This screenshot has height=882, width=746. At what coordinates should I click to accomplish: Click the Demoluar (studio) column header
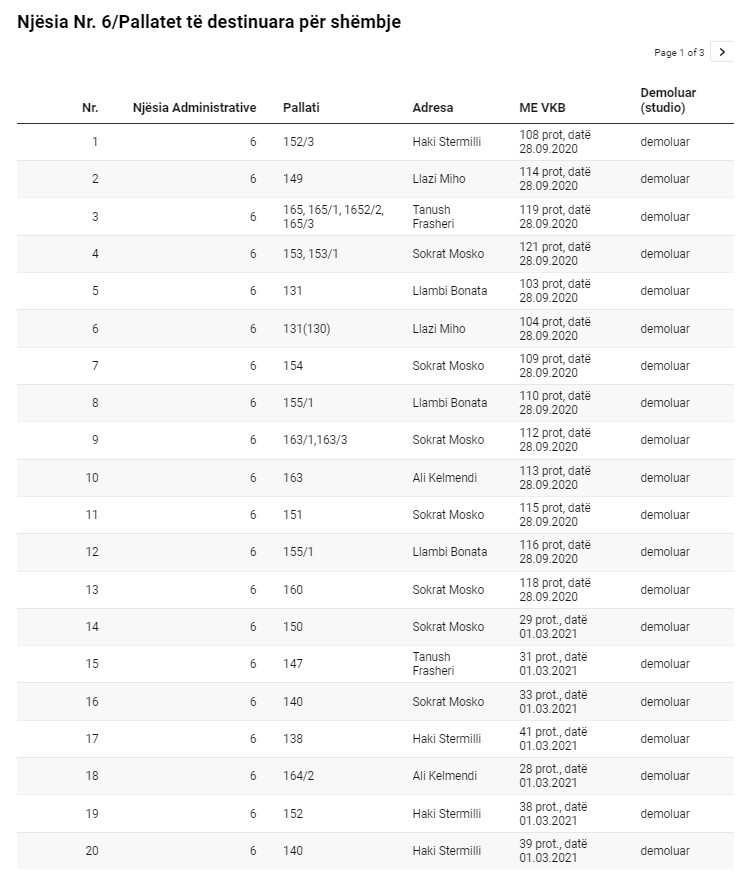pos(668,100)
